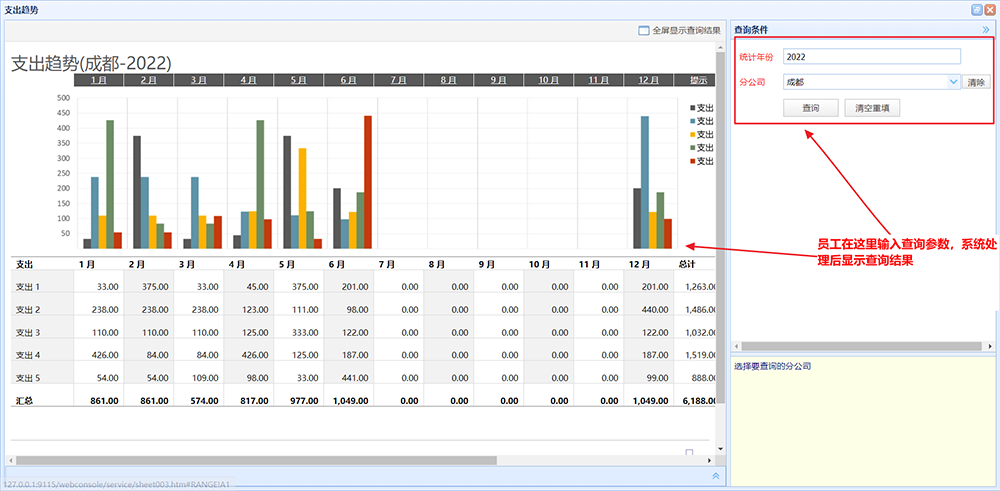Click left arrow of the report horizontal scrollbar

coord(9,460)
